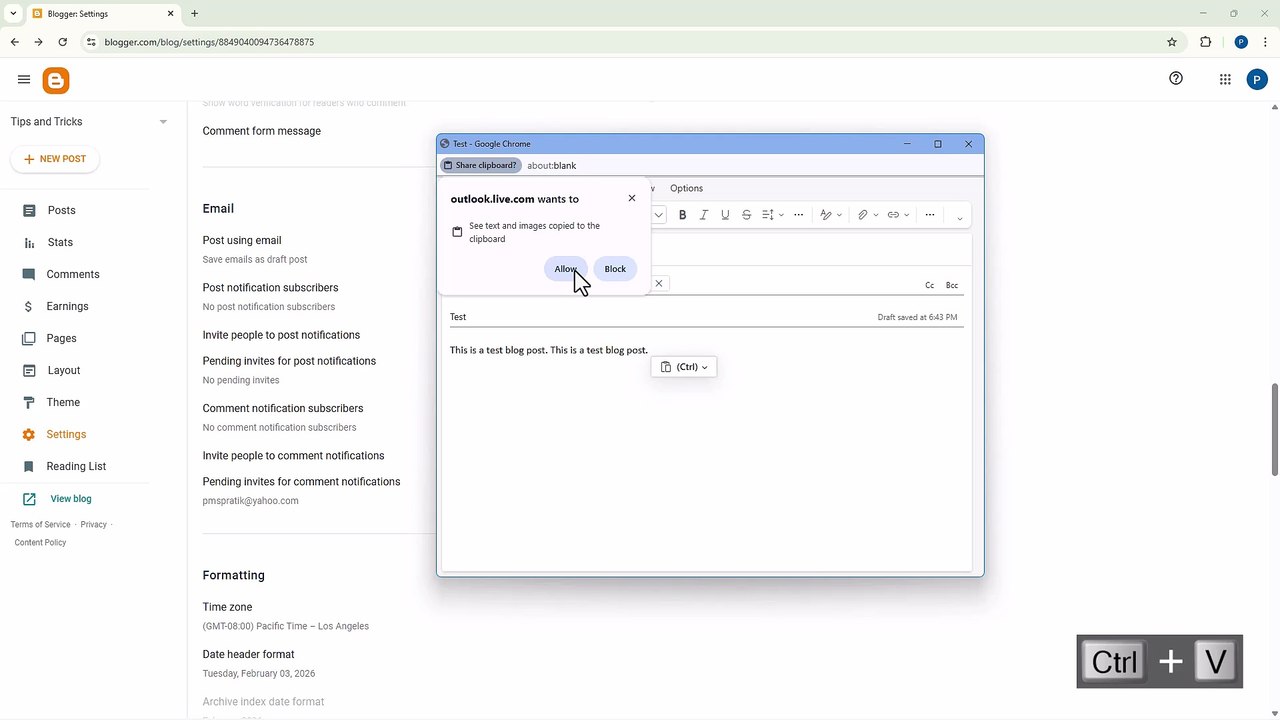Apply italic formatting in the email toolbar
Screen dimensions: 1280x720
[704, 215]
